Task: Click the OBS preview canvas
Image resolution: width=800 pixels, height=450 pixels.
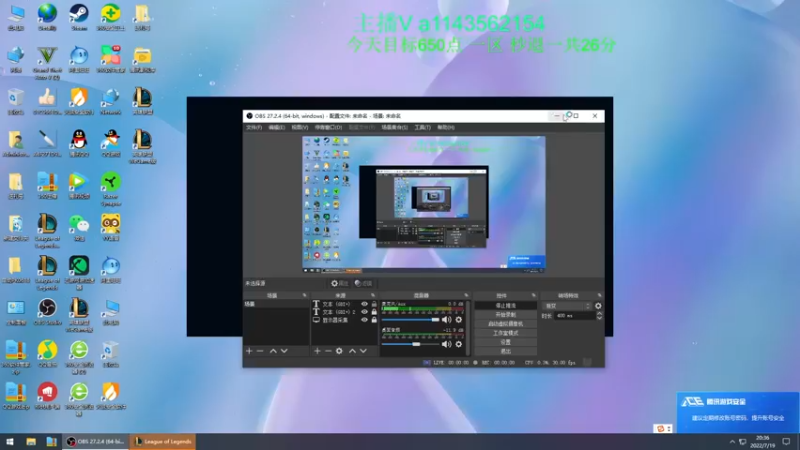Action: (423, 205)
